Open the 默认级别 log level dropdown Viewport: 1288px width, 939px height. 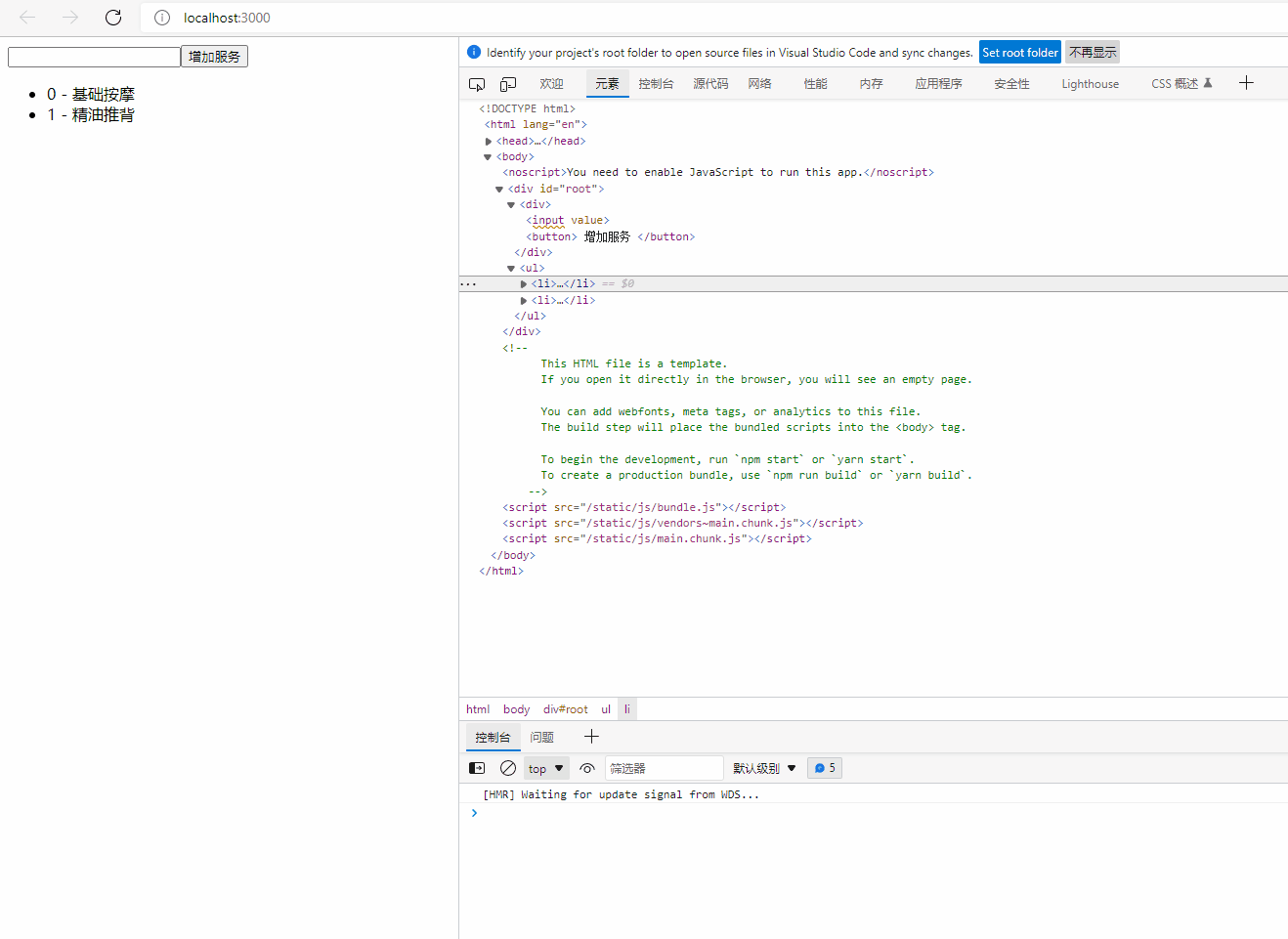click(x=764, y=769)
